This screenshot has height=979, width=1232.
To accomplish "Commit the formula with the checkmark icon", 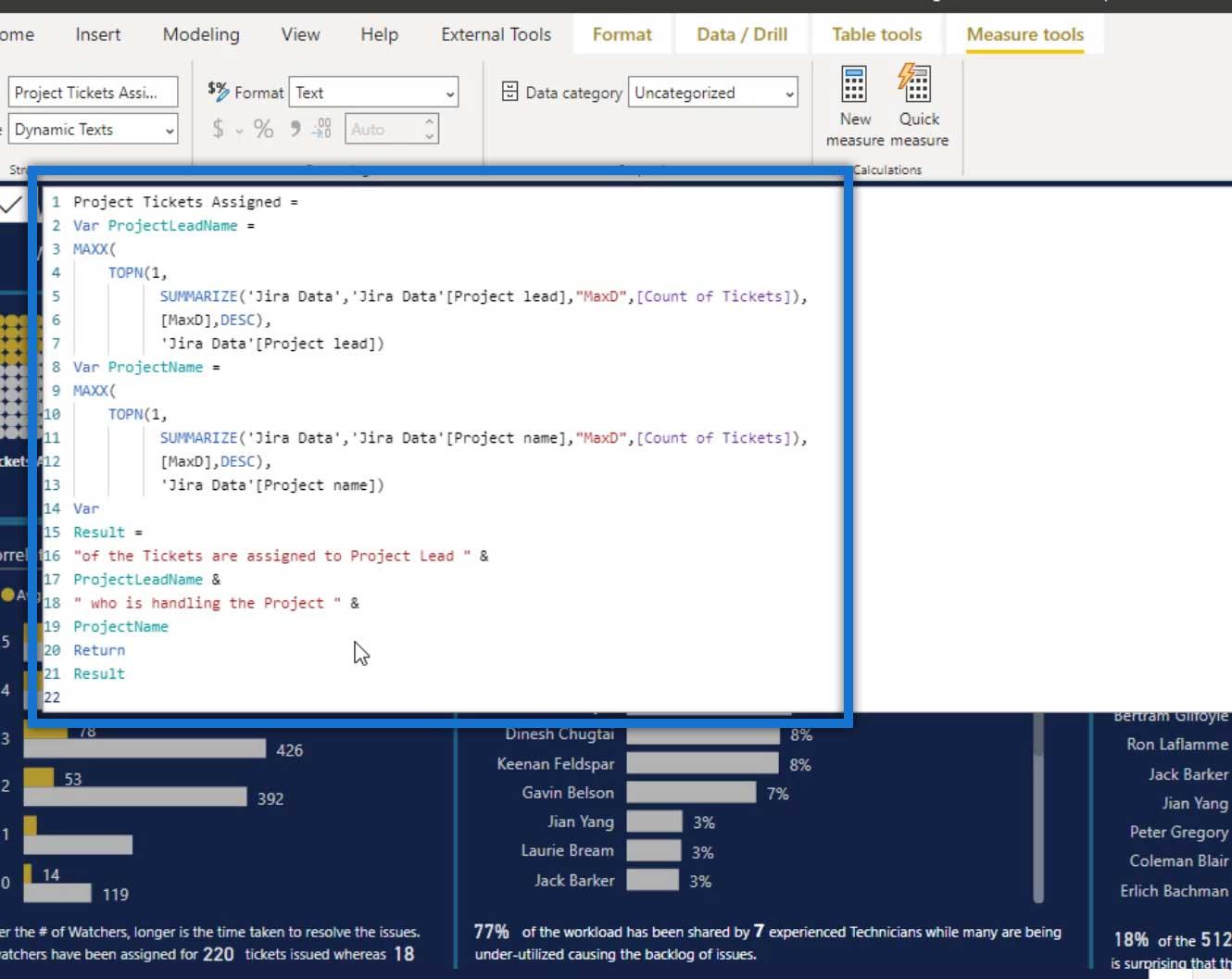I will [11, 205].
